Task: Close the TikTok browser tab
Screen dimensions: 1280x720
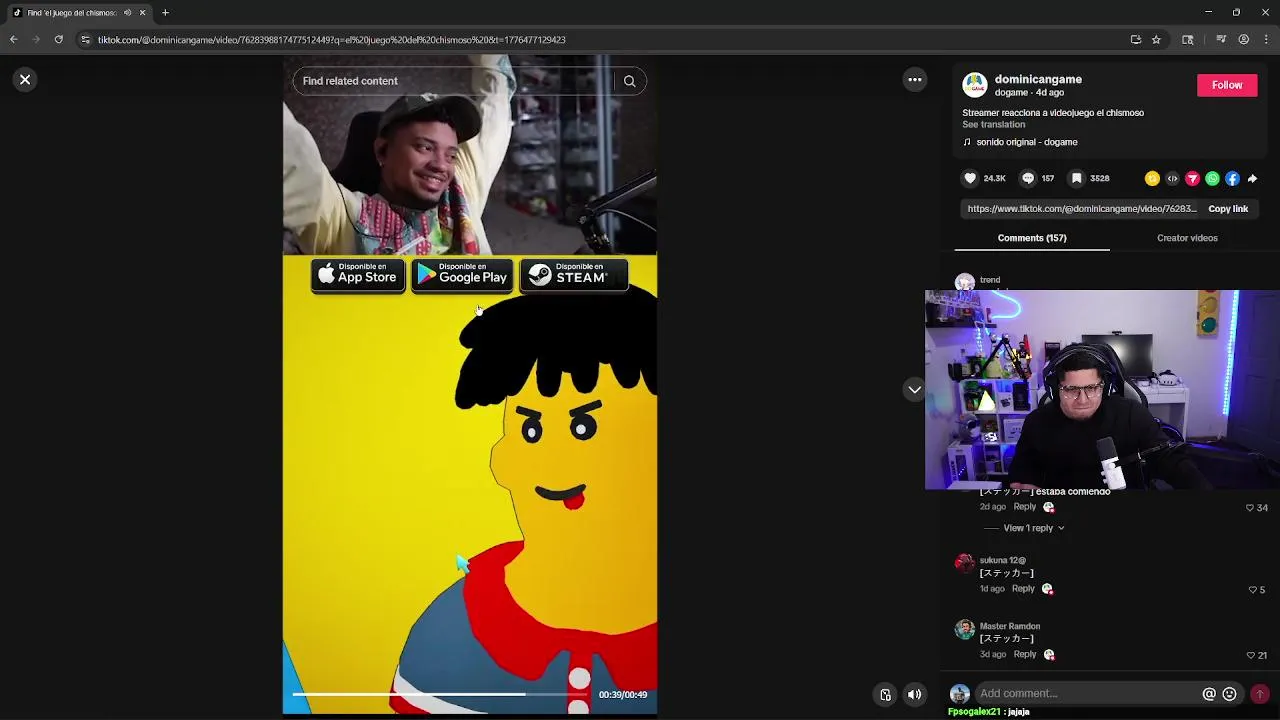Action: [142, 13]
